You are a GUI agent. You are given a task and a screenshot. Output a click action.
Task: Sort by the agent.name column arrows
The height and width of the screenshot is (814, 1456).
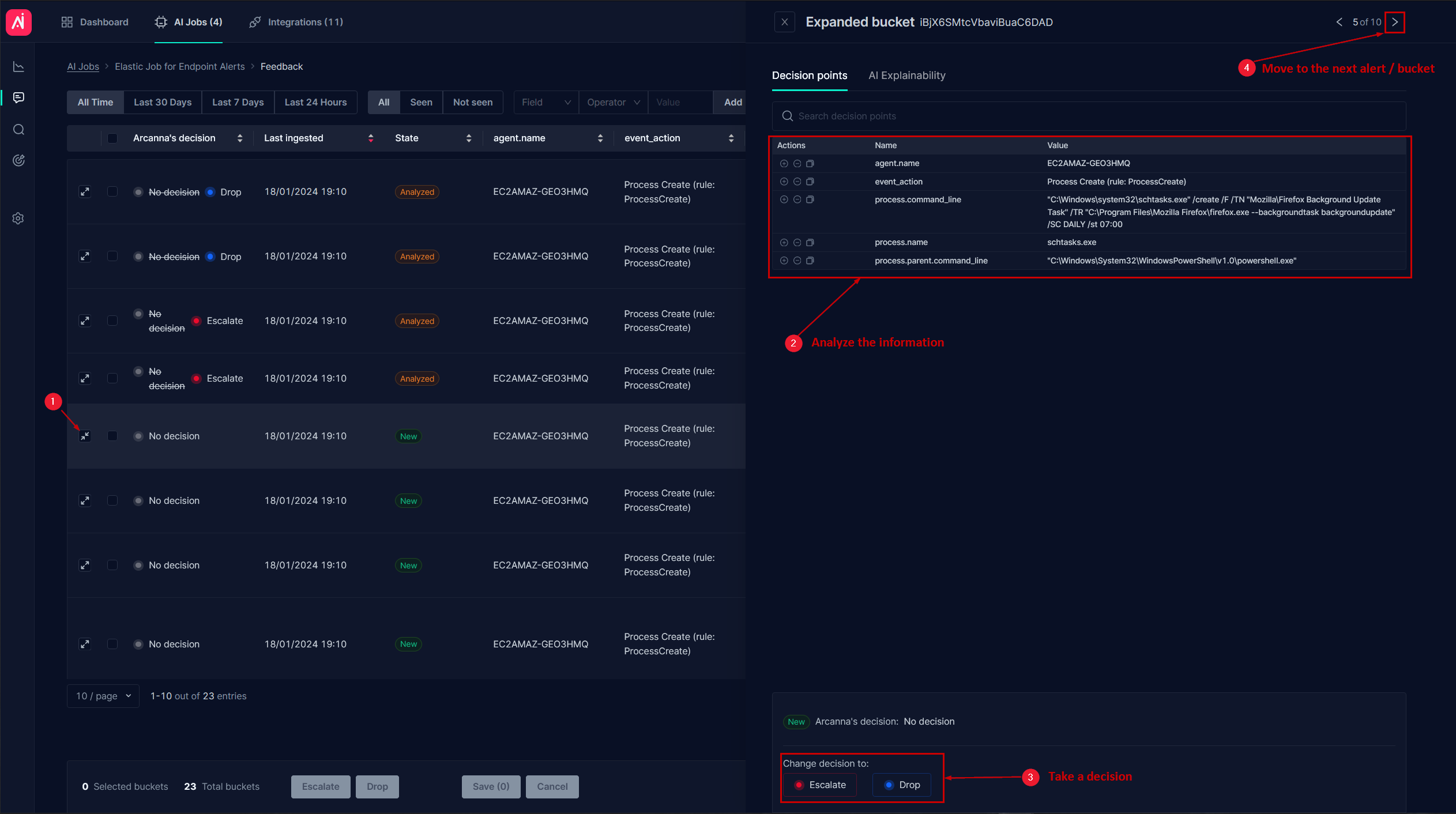coord(600,138)
